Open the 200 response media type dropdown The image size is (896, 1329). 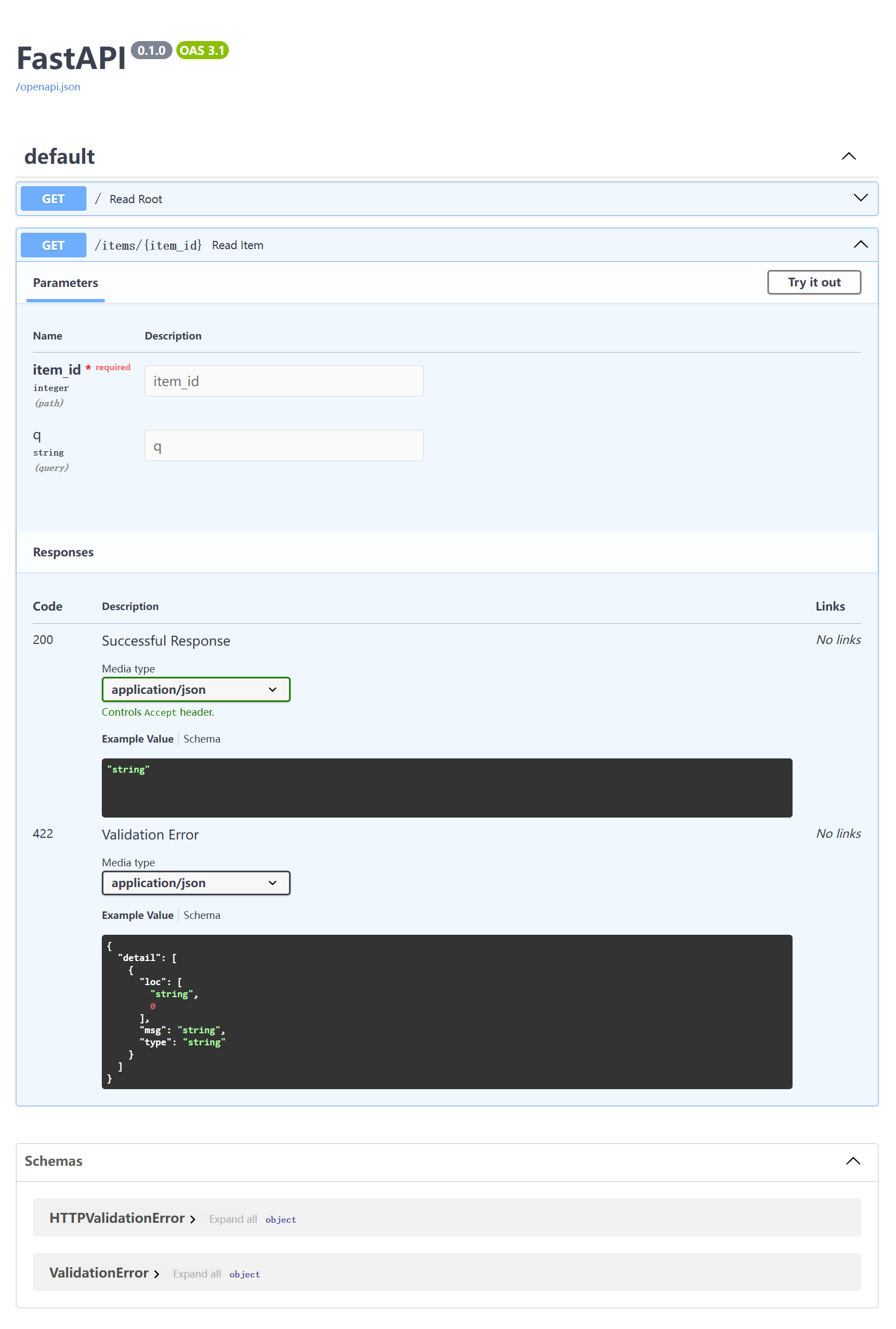pyautogui.click(x=196, y=689)
